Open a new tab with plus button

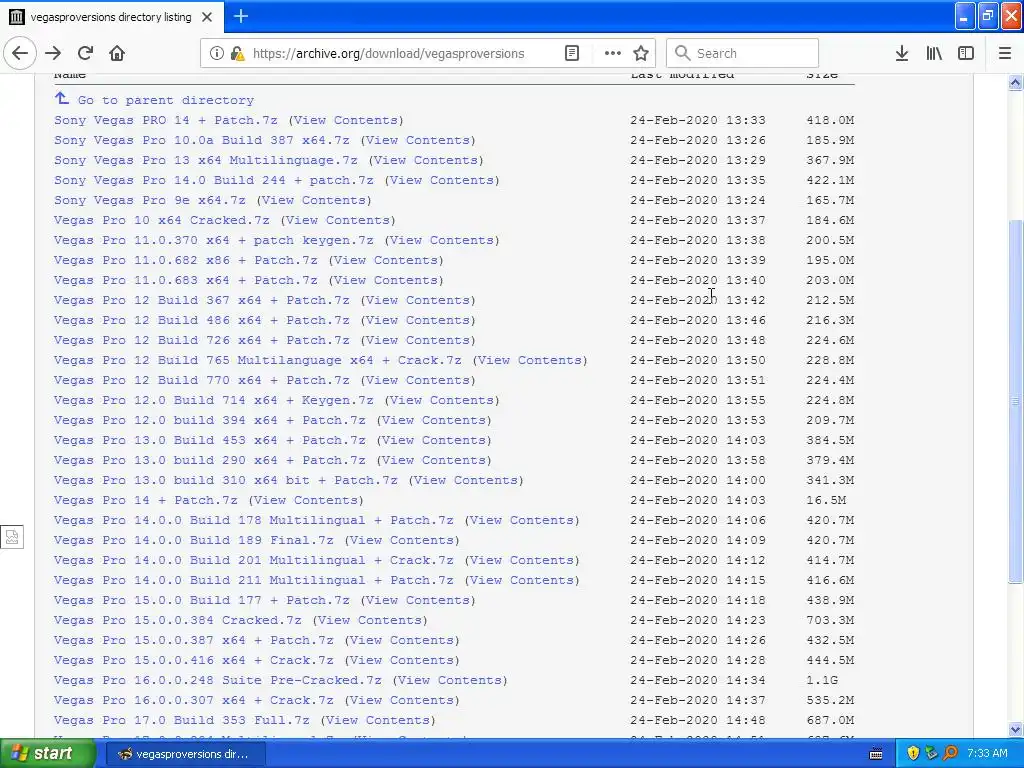(241, 16)
